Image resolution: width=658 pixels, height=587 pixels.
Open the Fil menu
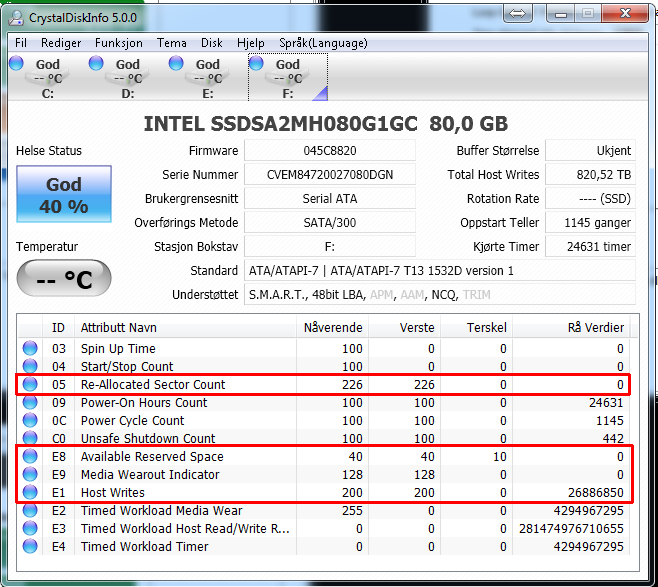[21, 43]
